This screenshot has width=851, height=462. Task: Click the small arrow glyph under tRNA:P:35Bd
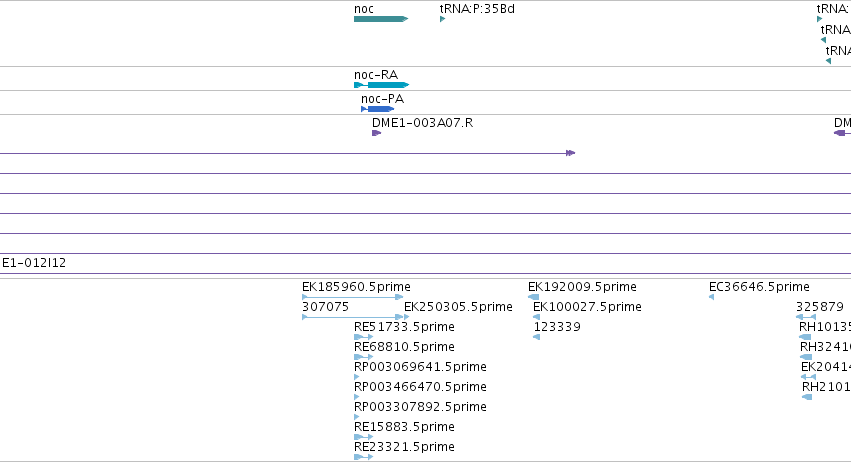[x=442, y=19]
